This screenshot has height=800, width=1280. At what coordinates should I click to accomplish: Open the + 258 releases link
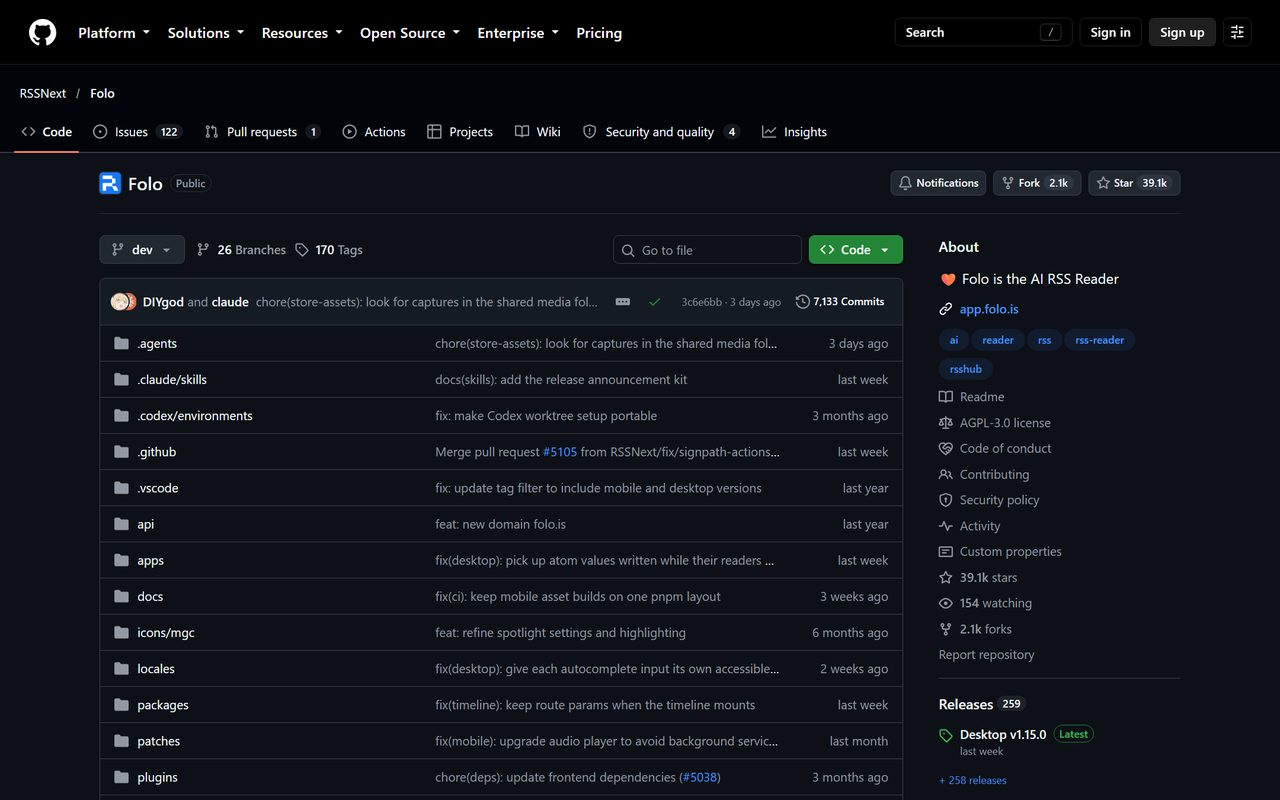click(973, 781)
